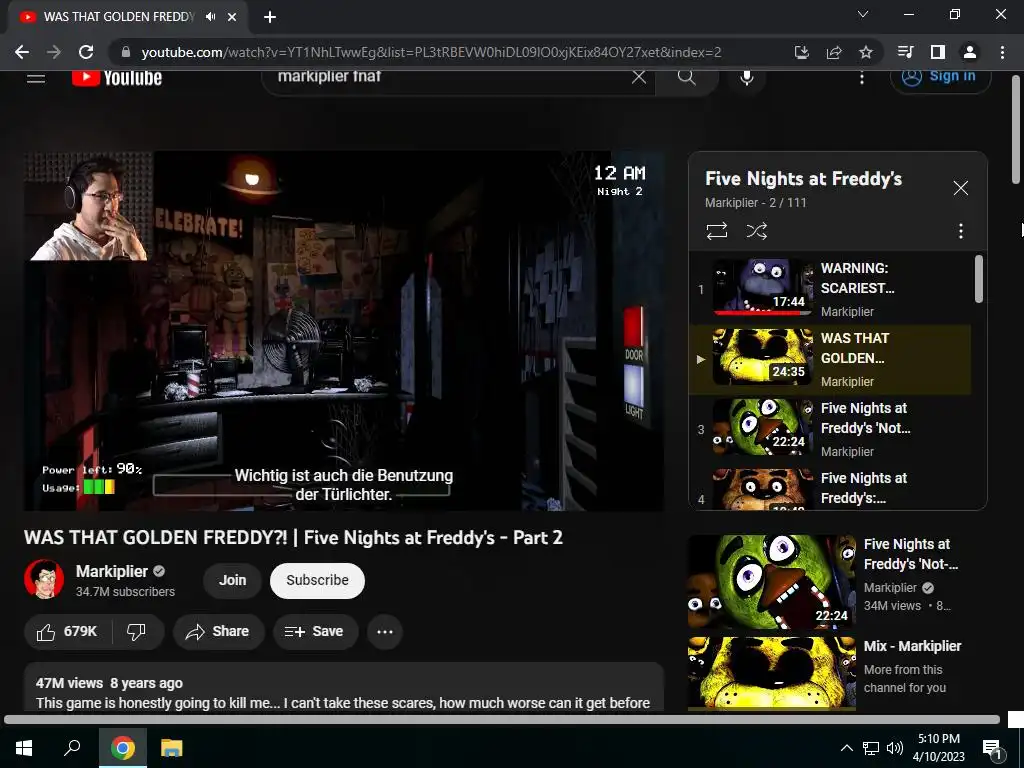1024x768 pixels.
Task: Click the install app icon in address bar
Action: [x=802, y=52]
